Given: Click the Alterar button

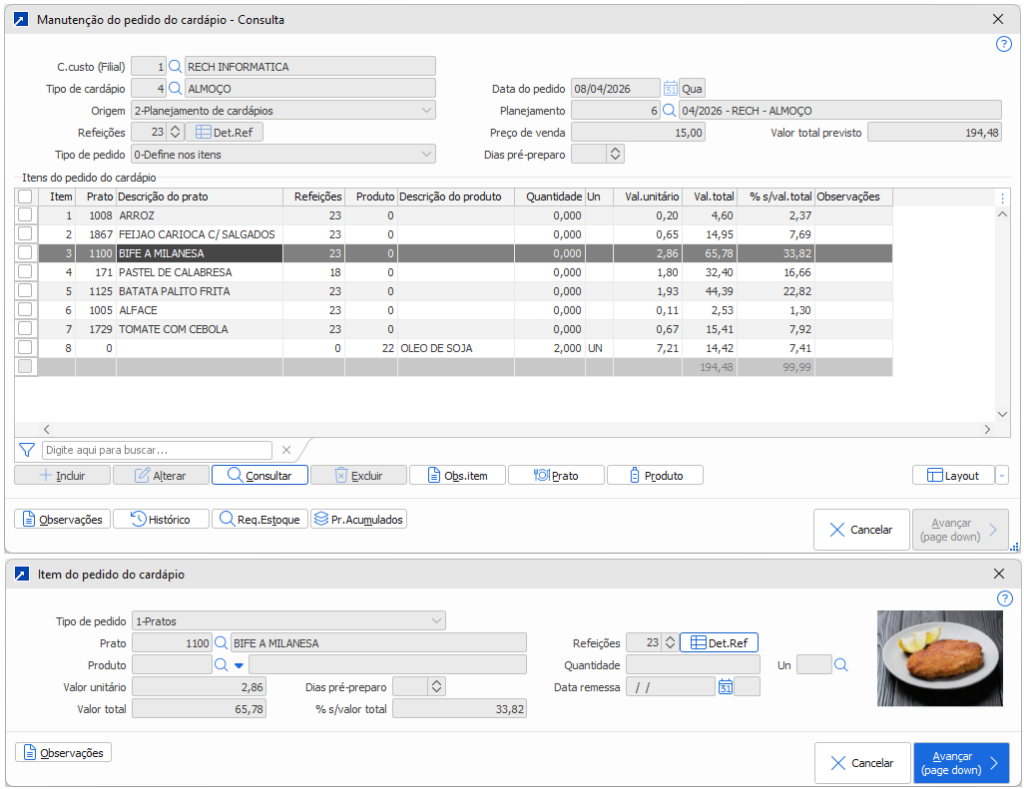Looking at the screenshot, I should (161, 475).
